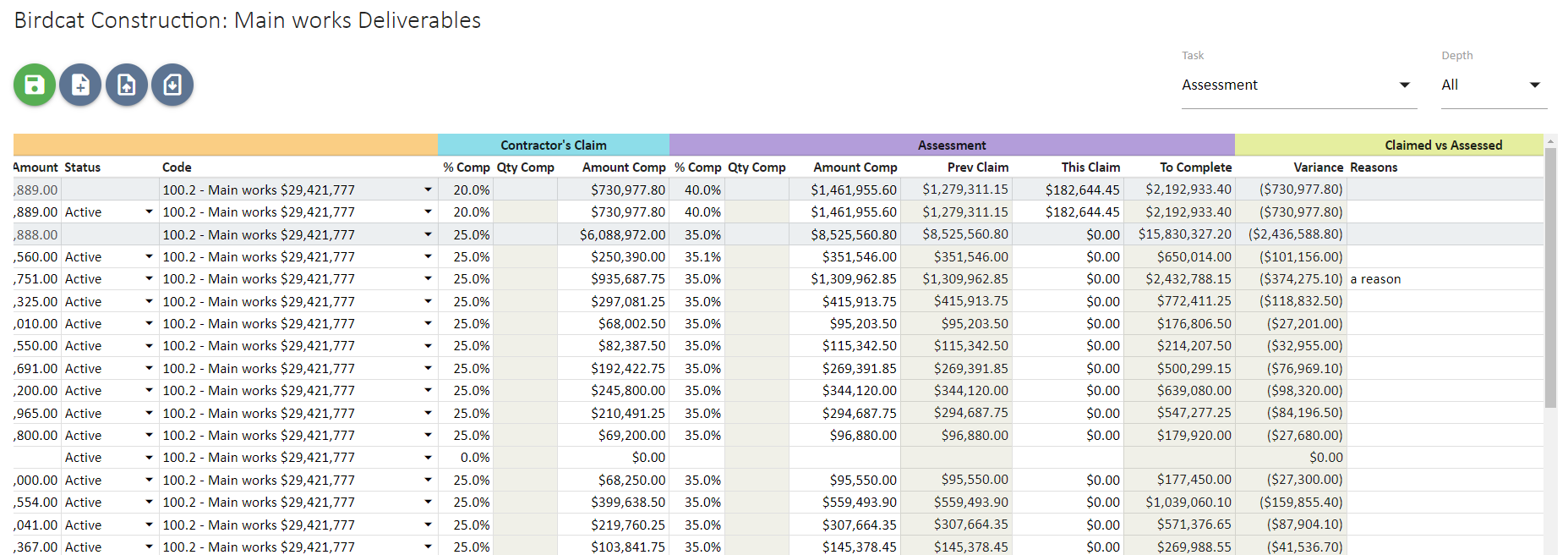Image resolution: width=1568 pixels, height=555 pixels.
Task: Expand Code dropdown in the 'a reason' row
Action: [x=428, y=279]
